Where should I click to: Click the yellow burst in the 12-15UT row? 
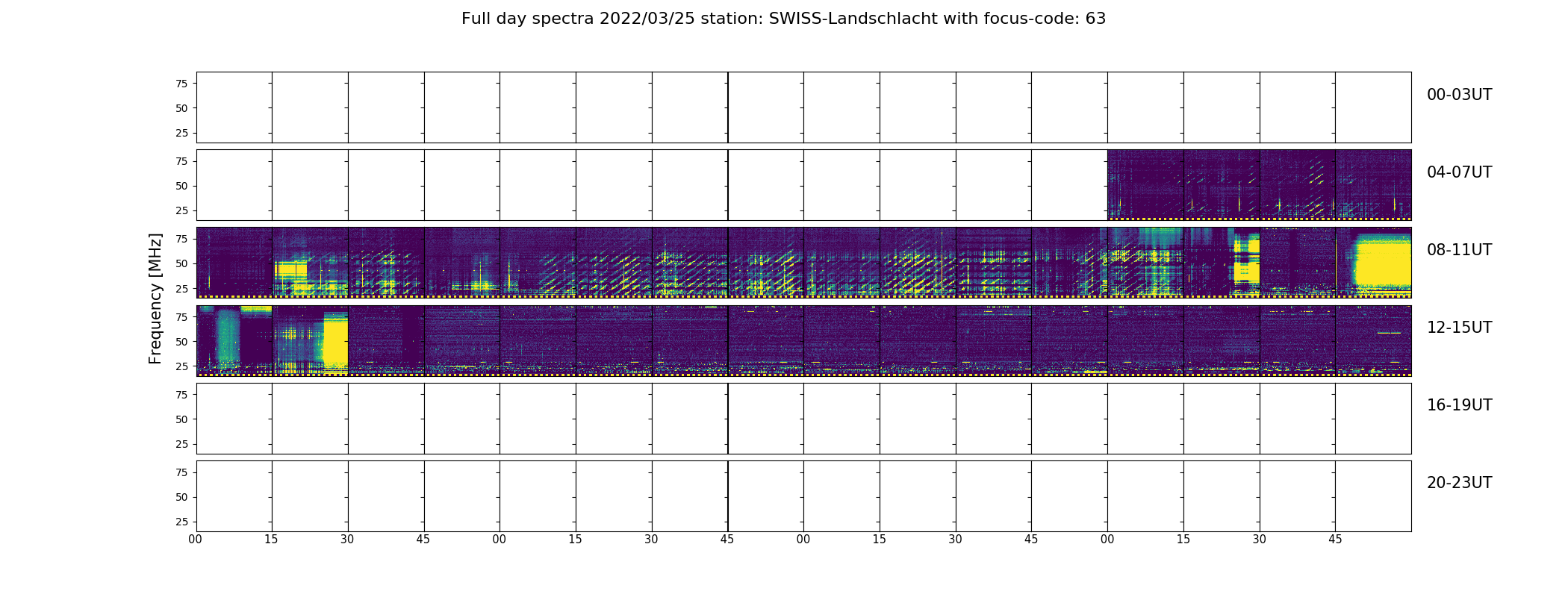tap(335, 340)
